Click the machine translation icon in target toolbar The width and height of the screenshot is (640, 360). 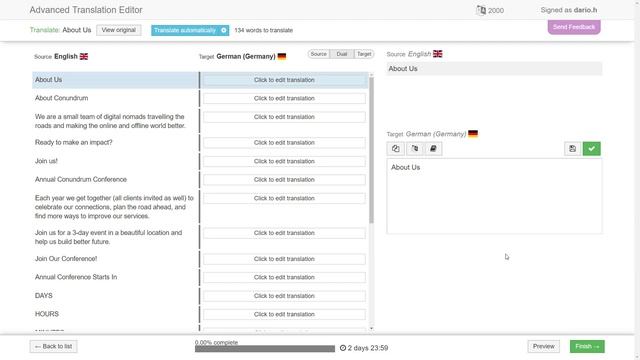(x=415, y=149)
